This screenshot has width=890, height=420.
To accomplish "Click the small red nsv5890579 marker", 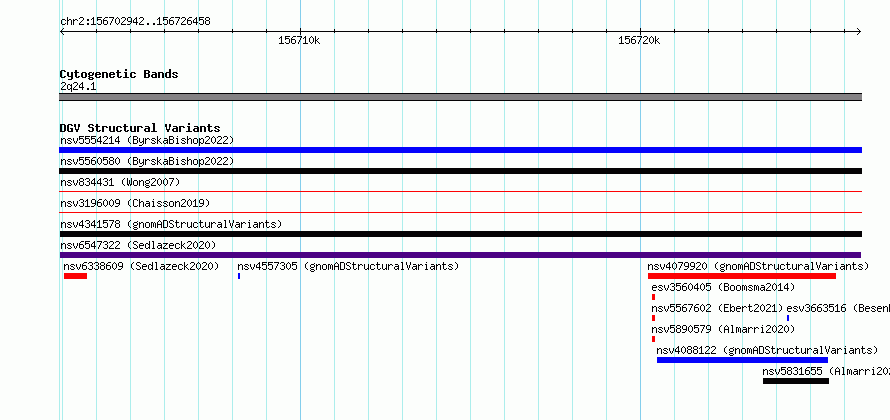I will coord(653,339).
